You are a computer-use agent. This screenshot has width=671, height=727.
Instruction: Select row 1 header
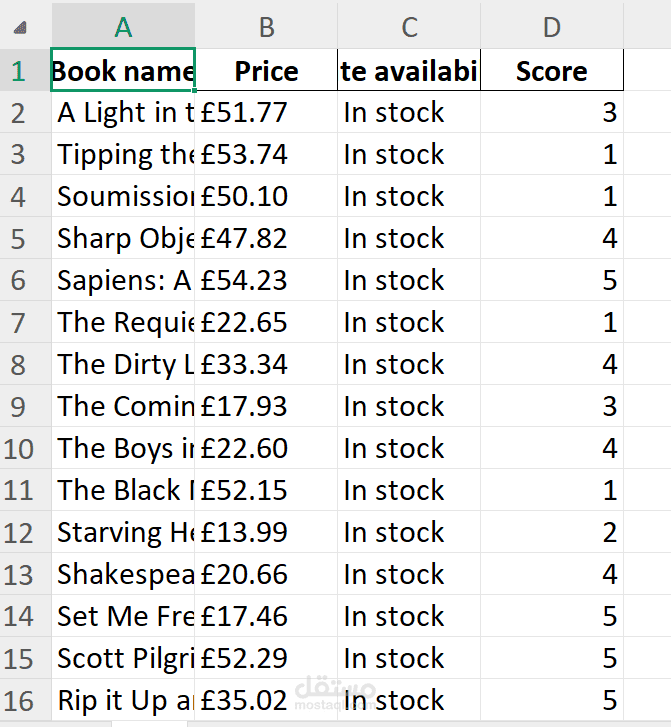tap(18, 71)
